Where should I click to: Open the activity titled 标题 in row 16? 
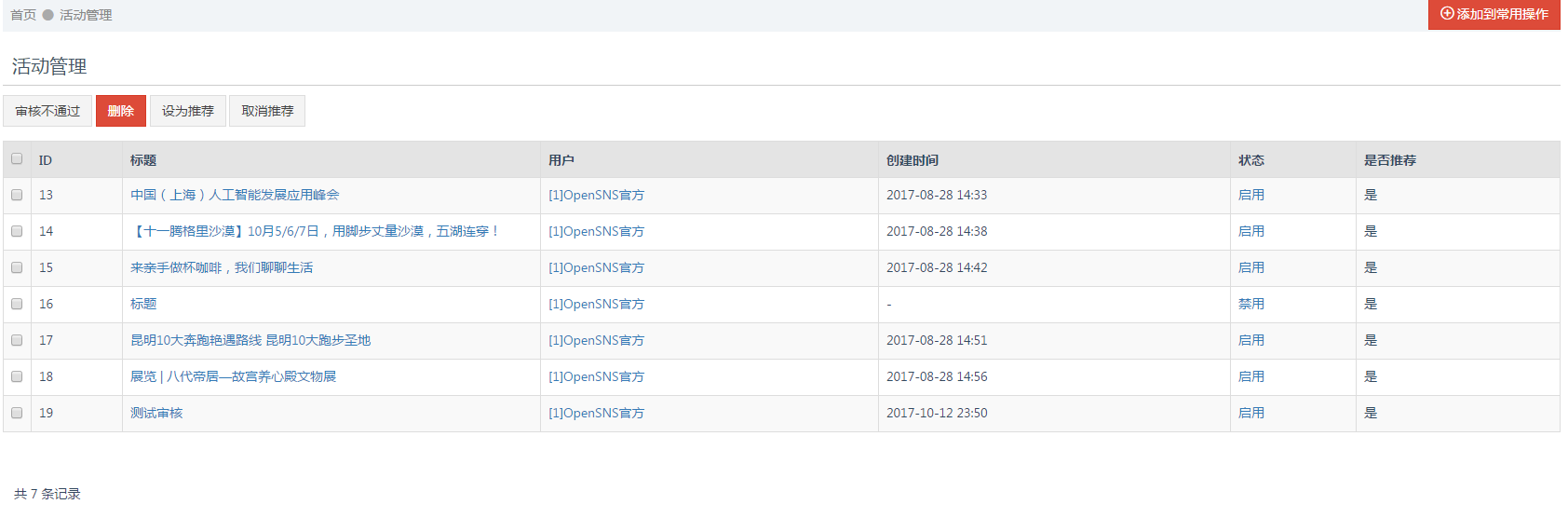click(x=143, y=304)
